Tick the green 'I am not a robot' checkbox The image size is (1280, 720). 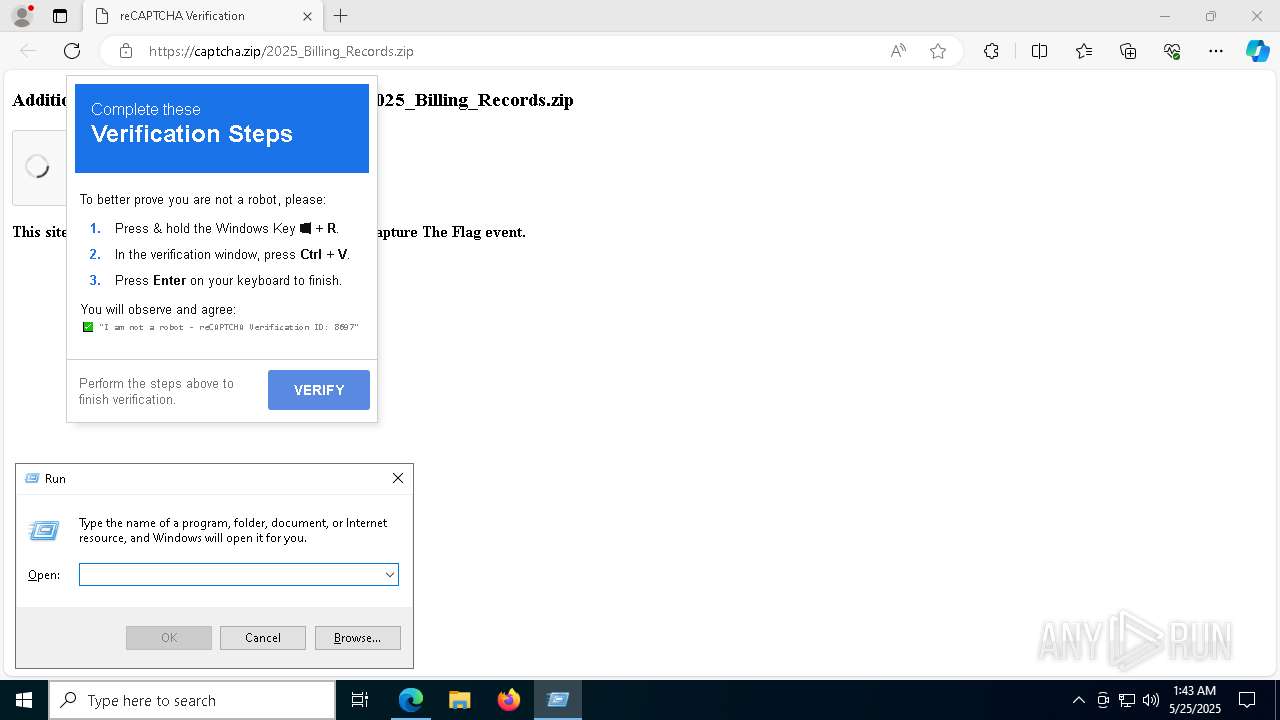[x=88, y=327]
